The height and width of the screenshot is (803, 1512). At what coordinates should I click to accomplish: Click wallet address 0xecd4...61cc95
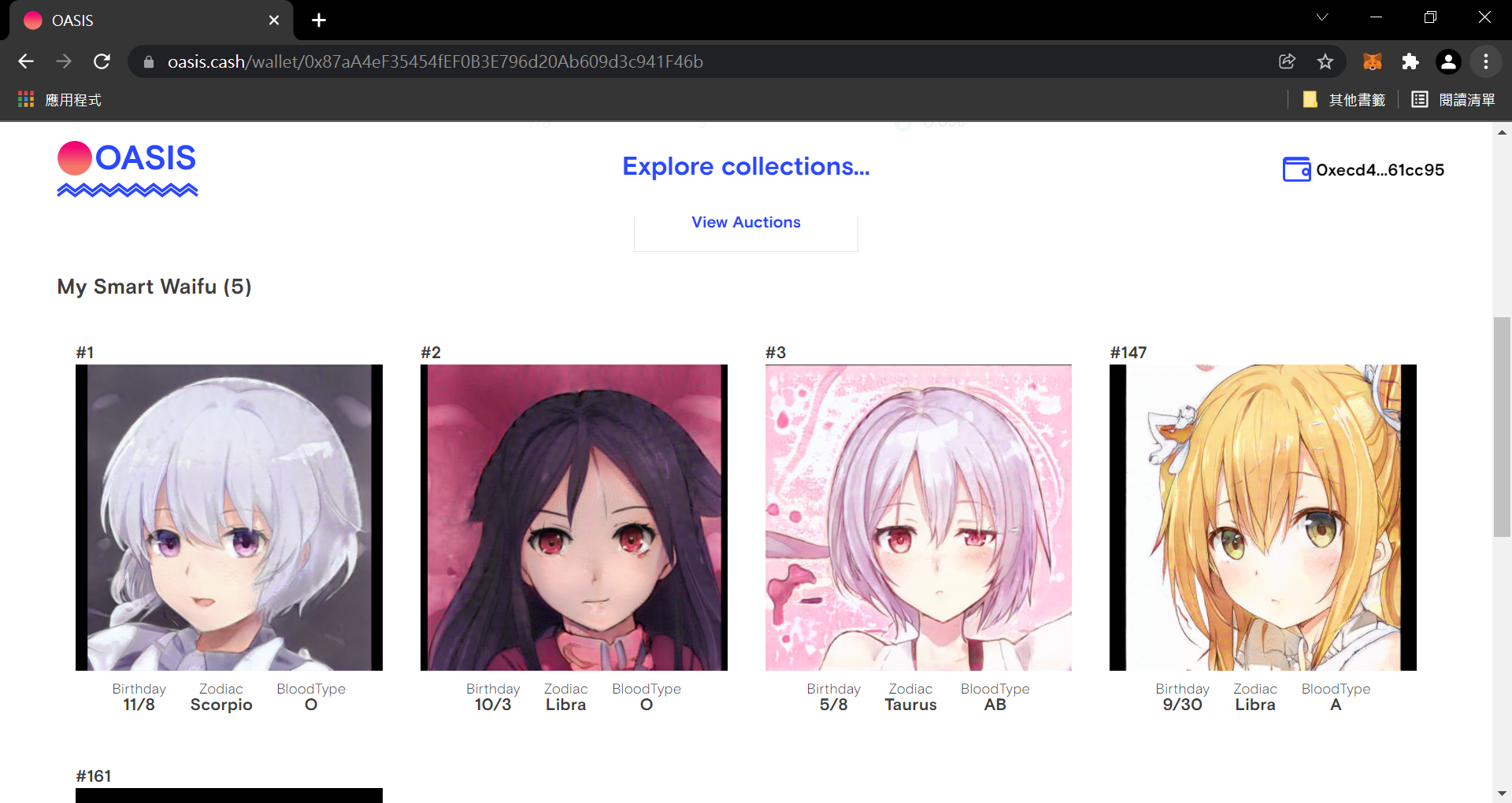click(x=1380, y=170)
